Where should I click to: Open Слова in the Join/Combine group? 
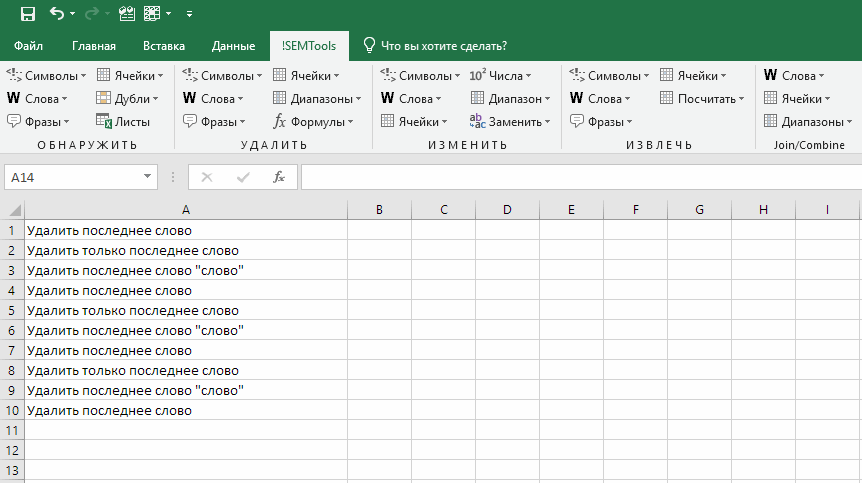[794, 76]
